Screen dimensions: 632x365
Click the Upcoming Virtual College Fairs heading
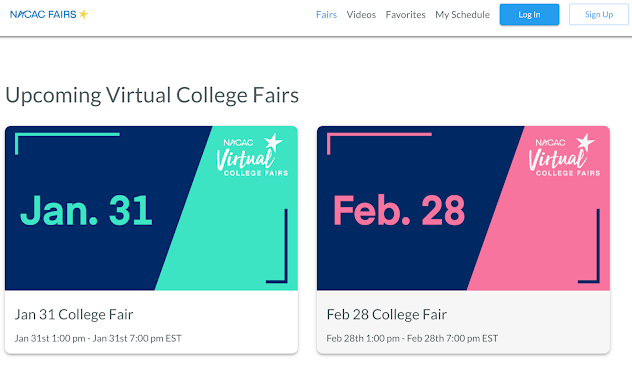pyautogui.click(x=152, y=95)
